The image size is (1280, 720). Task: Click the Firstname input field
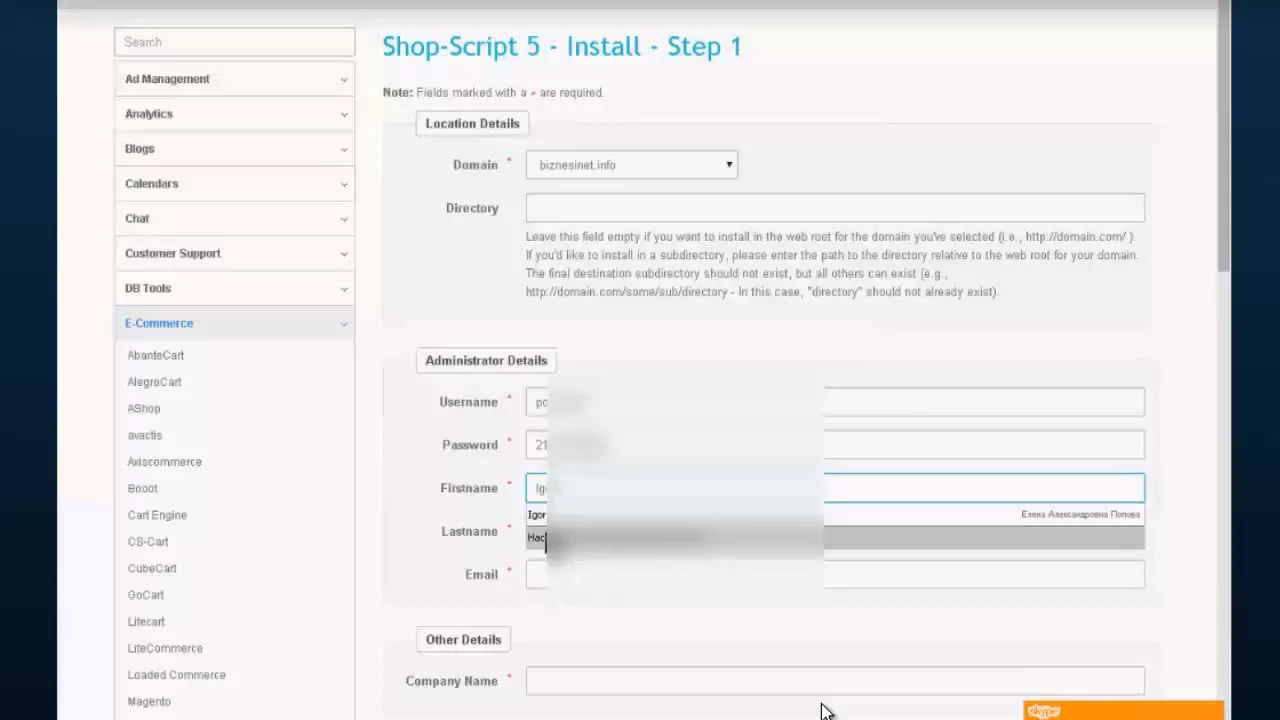[x=835, y=488]
